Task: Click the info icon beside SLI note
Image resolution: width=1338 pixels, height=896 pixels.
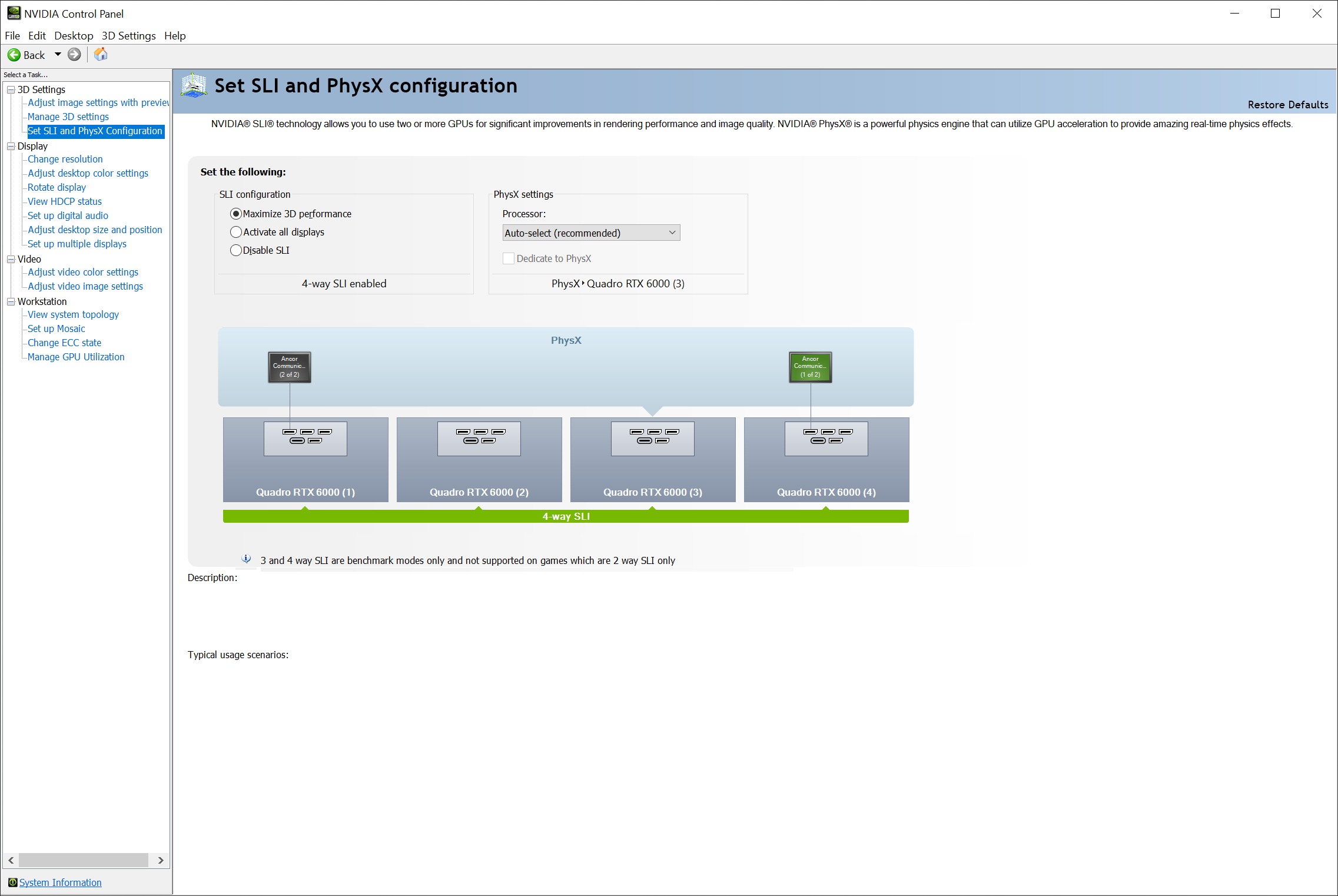Action: click(x=247, y=559)
